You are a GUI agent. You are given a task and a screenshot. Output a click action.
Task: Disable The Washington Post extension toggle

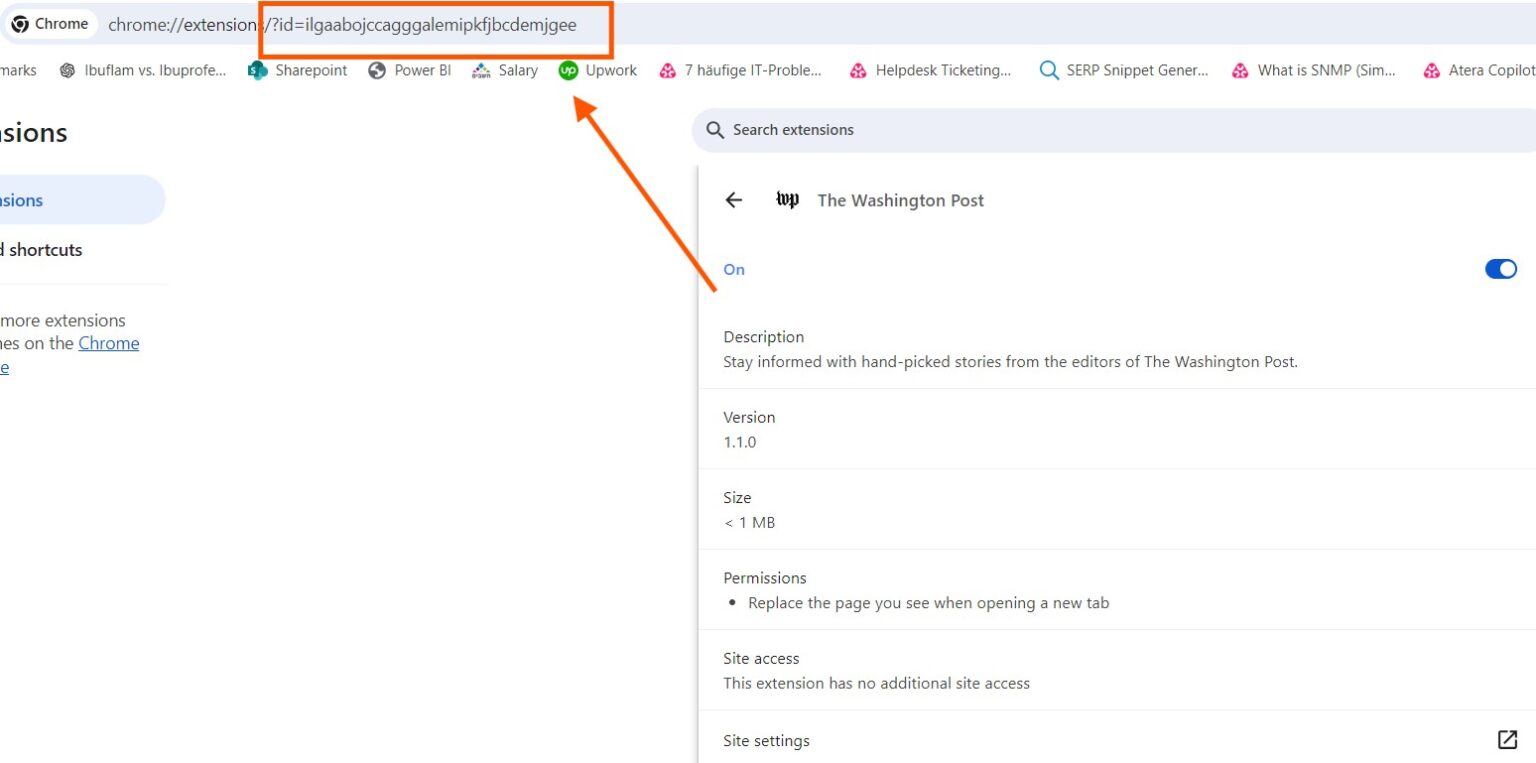point(1500,269)
